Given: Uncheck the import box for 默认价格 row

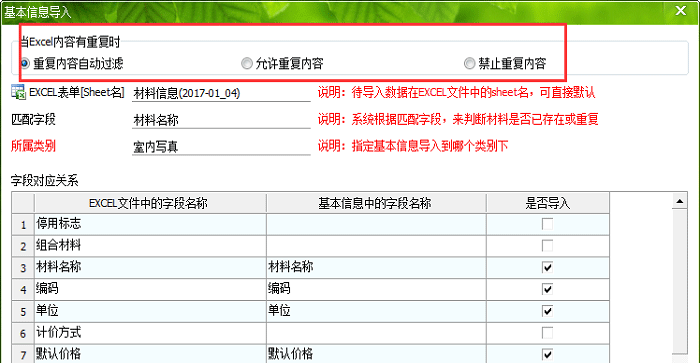Looking at the screenshot, I should point(547,355).
